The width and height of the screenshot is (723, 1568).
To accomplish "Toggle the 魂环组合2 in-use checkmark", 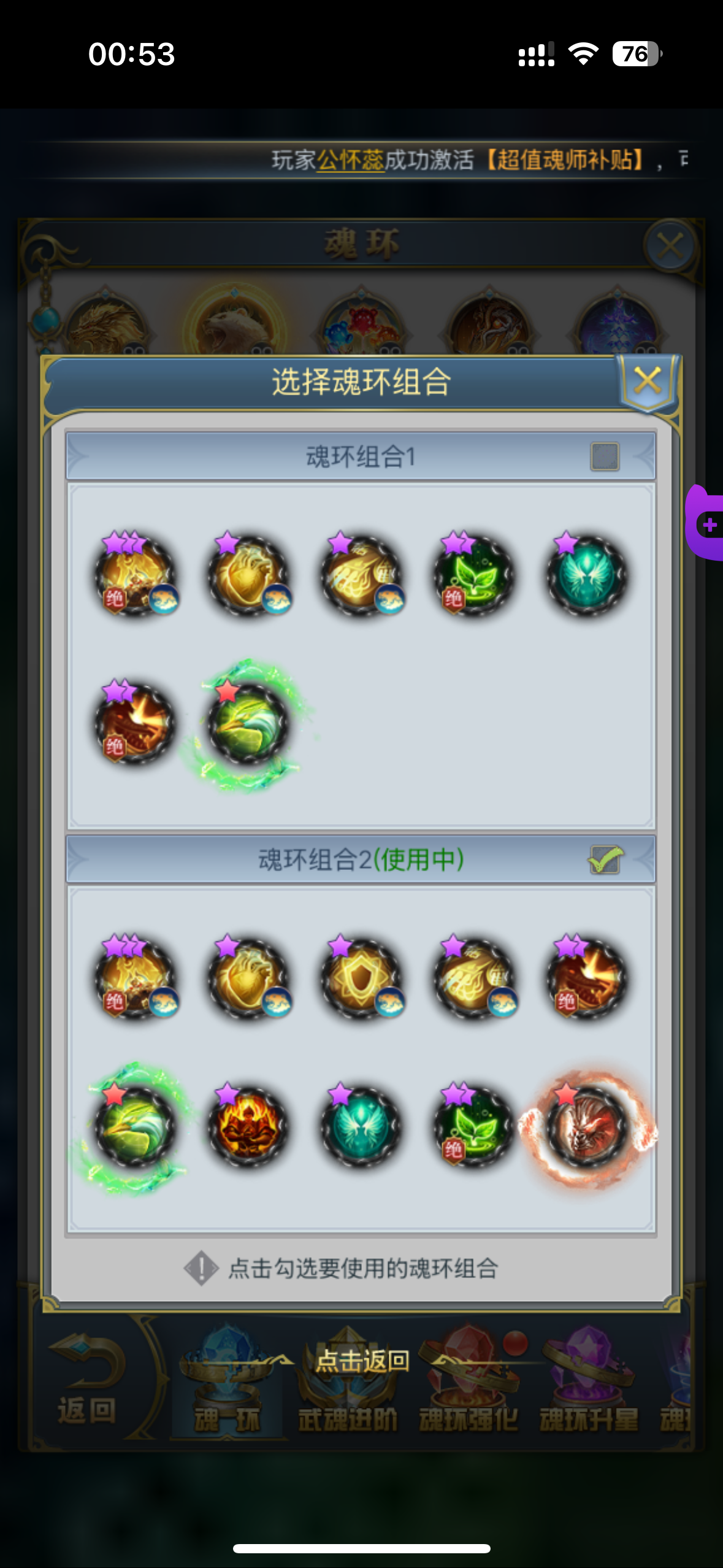I will pyautogui.click(x=605, y=859).
